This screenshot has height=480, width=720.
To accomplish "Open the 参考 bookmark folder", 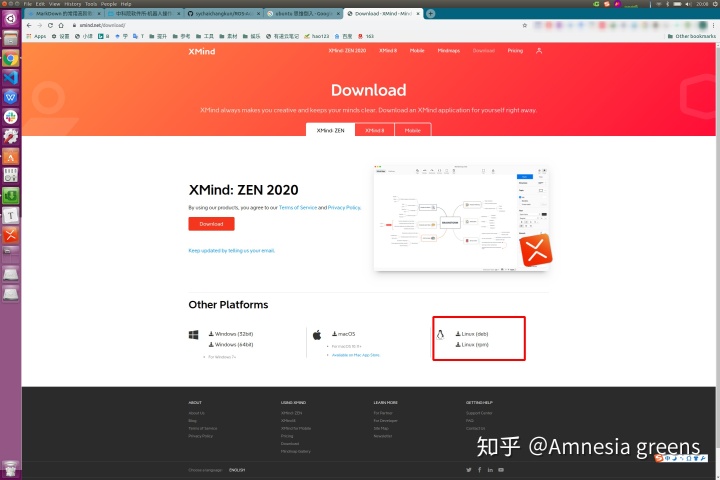I will point(181,36).
